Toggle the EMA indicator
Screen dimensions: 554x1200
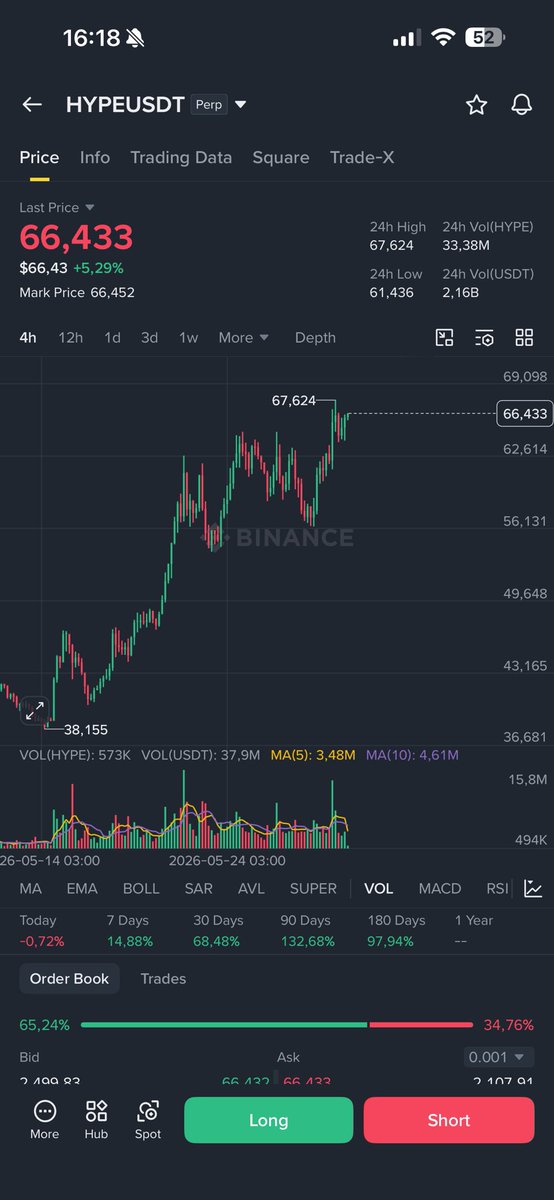(82, 888)
